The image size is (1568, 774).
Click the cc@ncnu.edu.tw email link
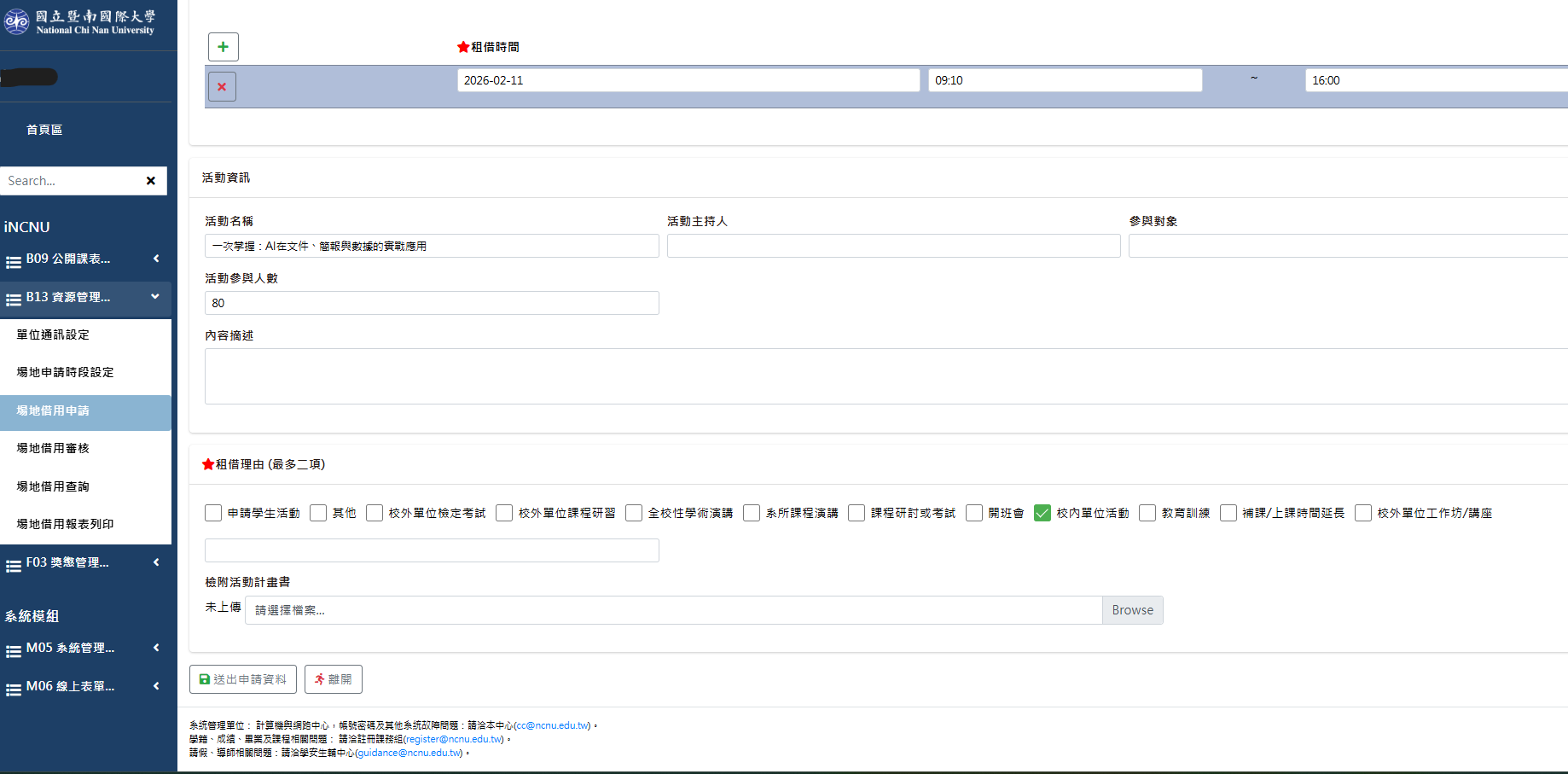[552, 725]
